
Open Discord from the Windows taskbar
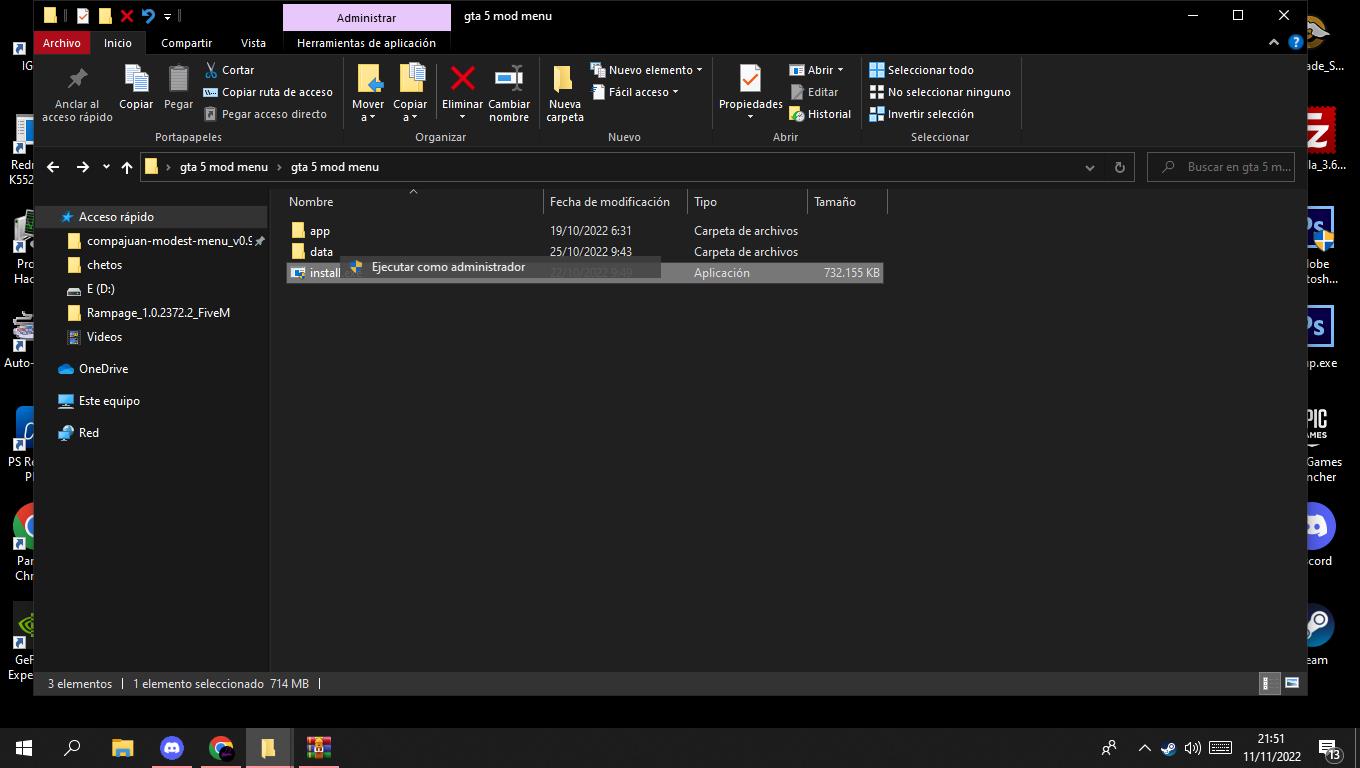(x=172, y=747)
